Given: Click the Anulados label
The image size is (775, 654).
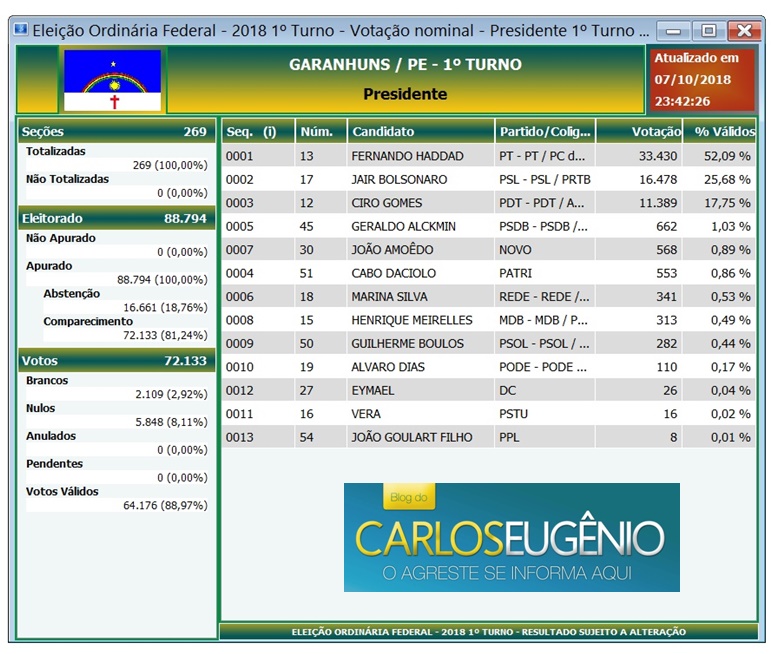Looking at the screenshot, I should pyautogui.click(x=51, y=436).
